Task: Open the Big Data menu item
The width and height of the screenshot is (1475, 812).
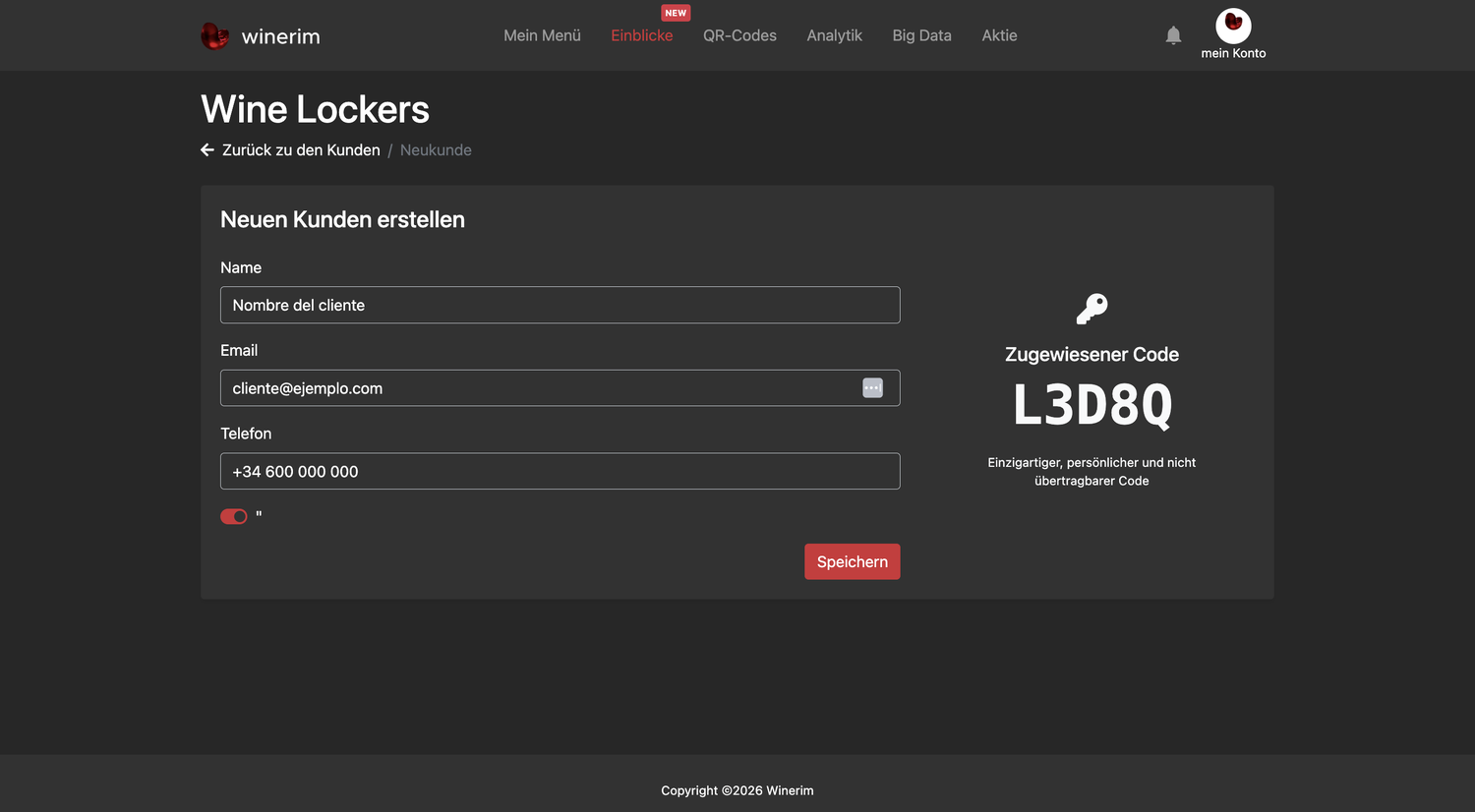Action: [921, 35]
